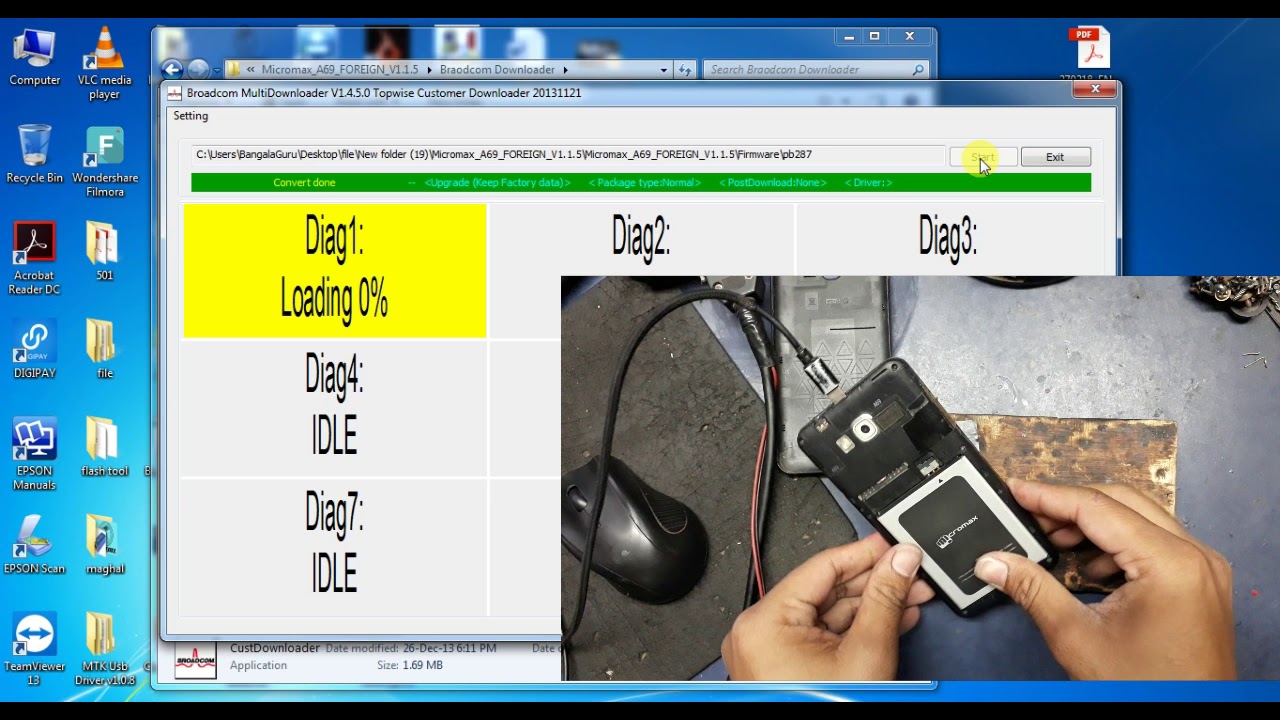This screenshot has width=1280, height=720.
Task: Expand the arrow after Broadcom Downloader breadcrumb
Action: pyautogui.click(x=565, y=70)
